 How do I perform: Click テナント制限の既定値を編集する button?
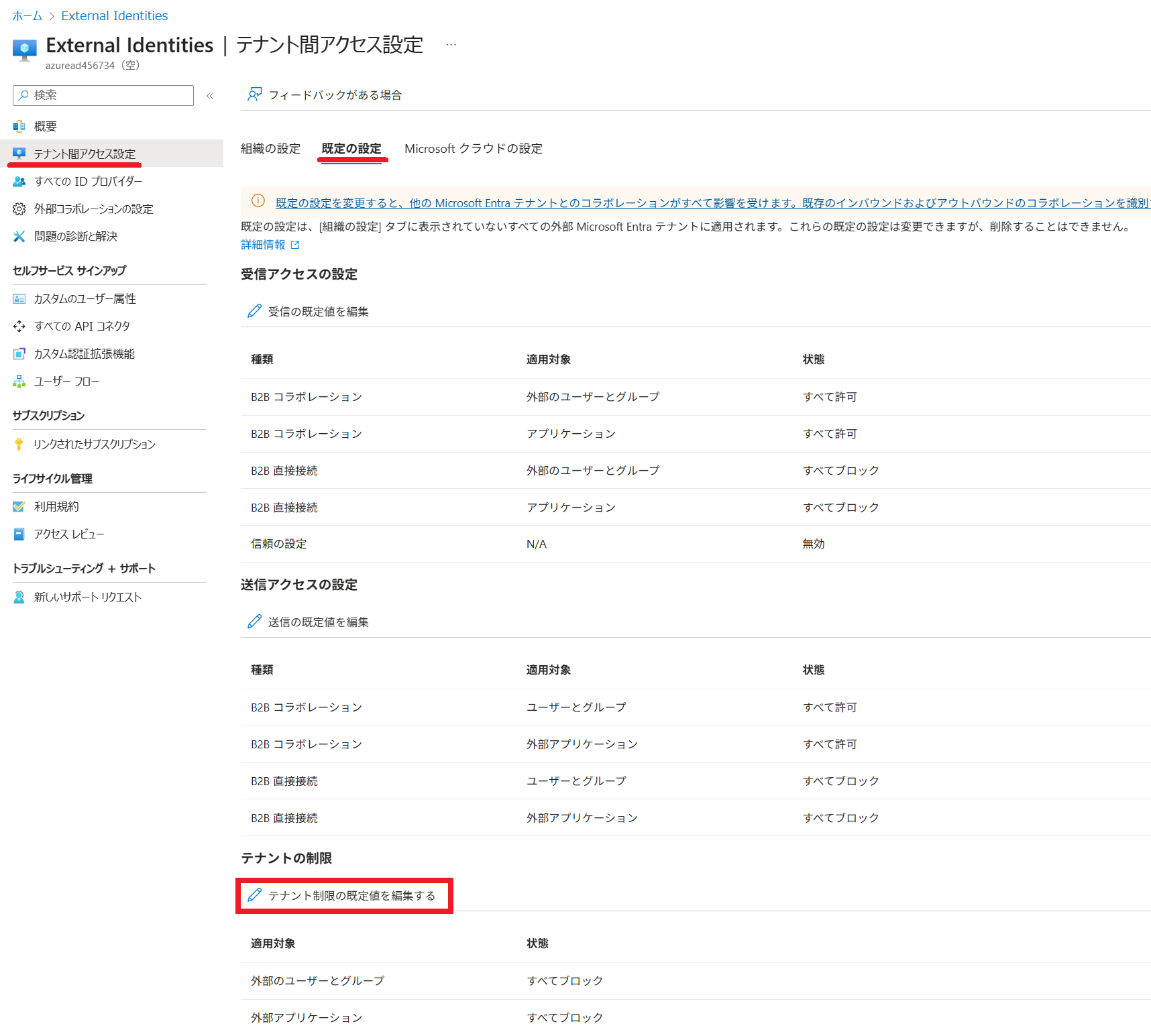342,895
